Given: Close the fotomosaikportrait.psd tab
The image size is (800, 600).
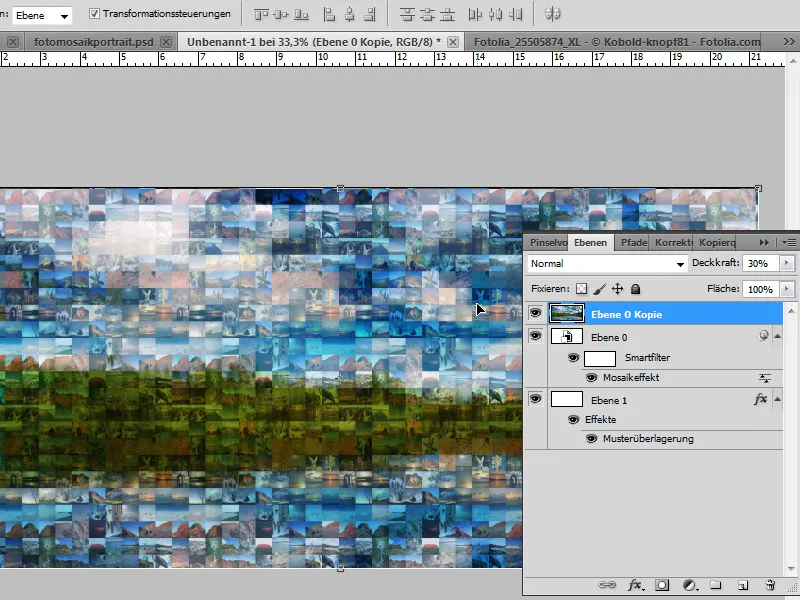Looking at the screenshot, I should click(166, 42).
